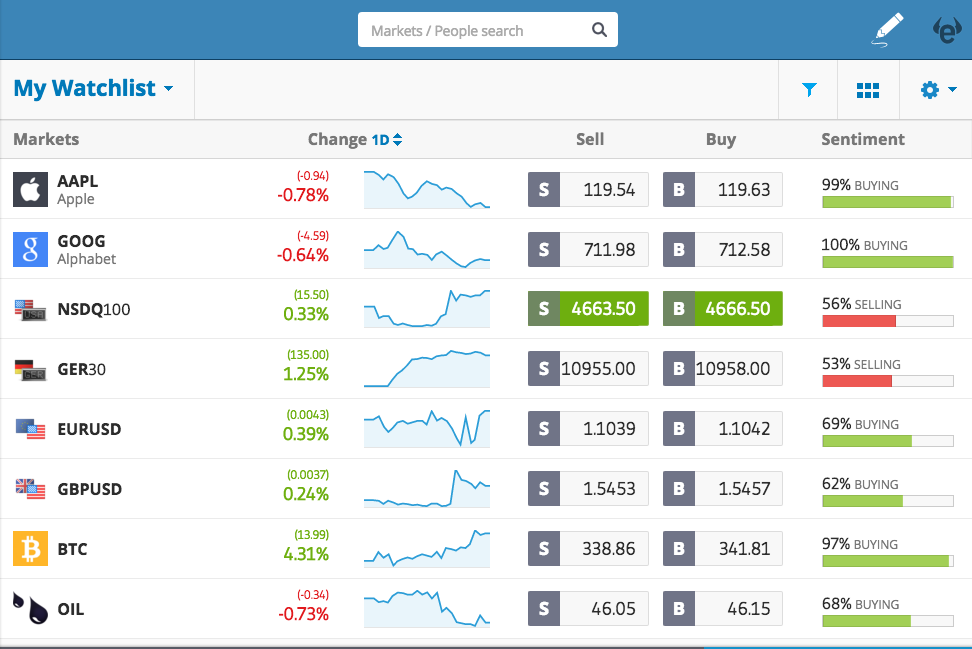Click Buy button for EURUSD at 1.1042

[x=723, y=429]
